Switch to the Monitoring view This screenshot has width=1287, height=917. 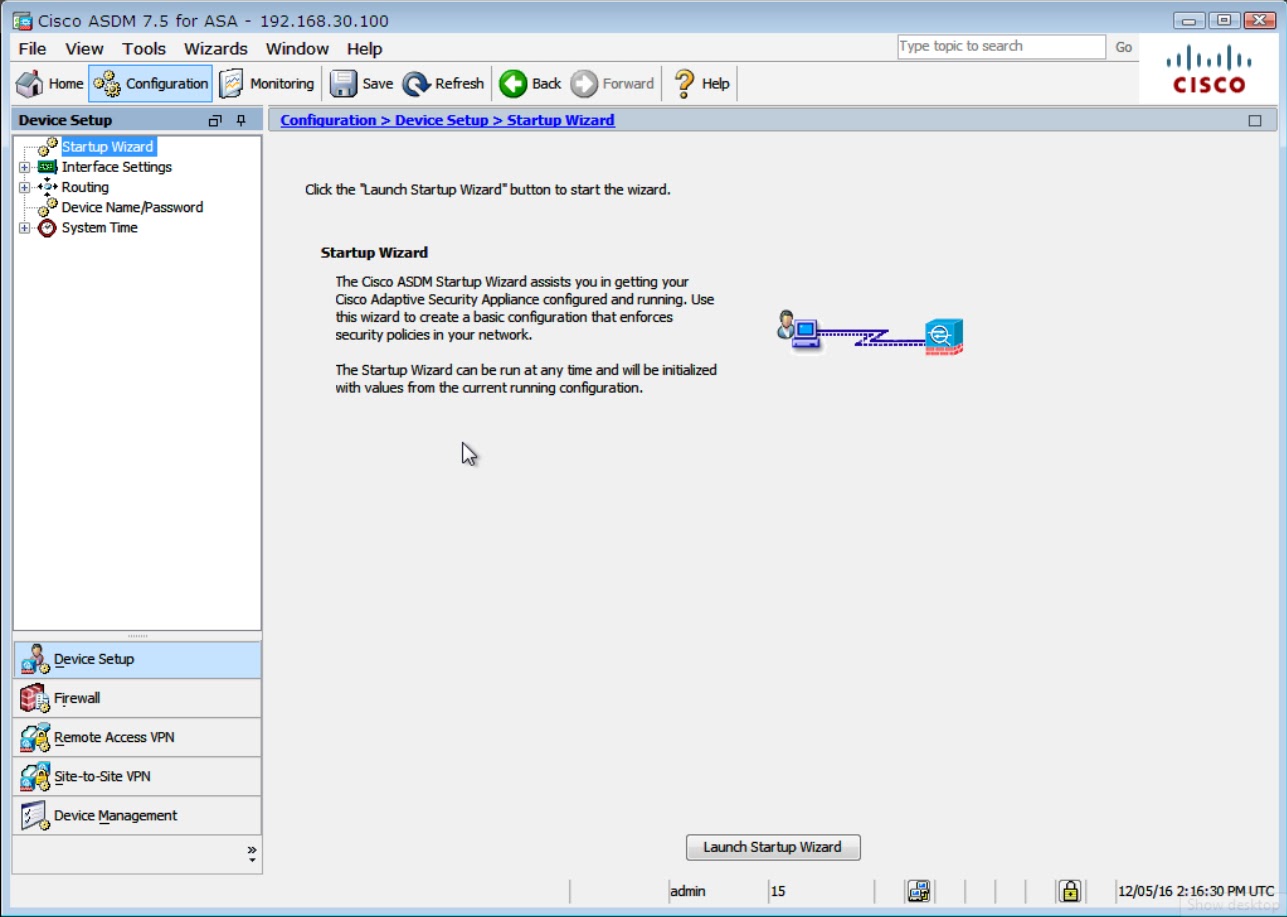pos(267,84)
